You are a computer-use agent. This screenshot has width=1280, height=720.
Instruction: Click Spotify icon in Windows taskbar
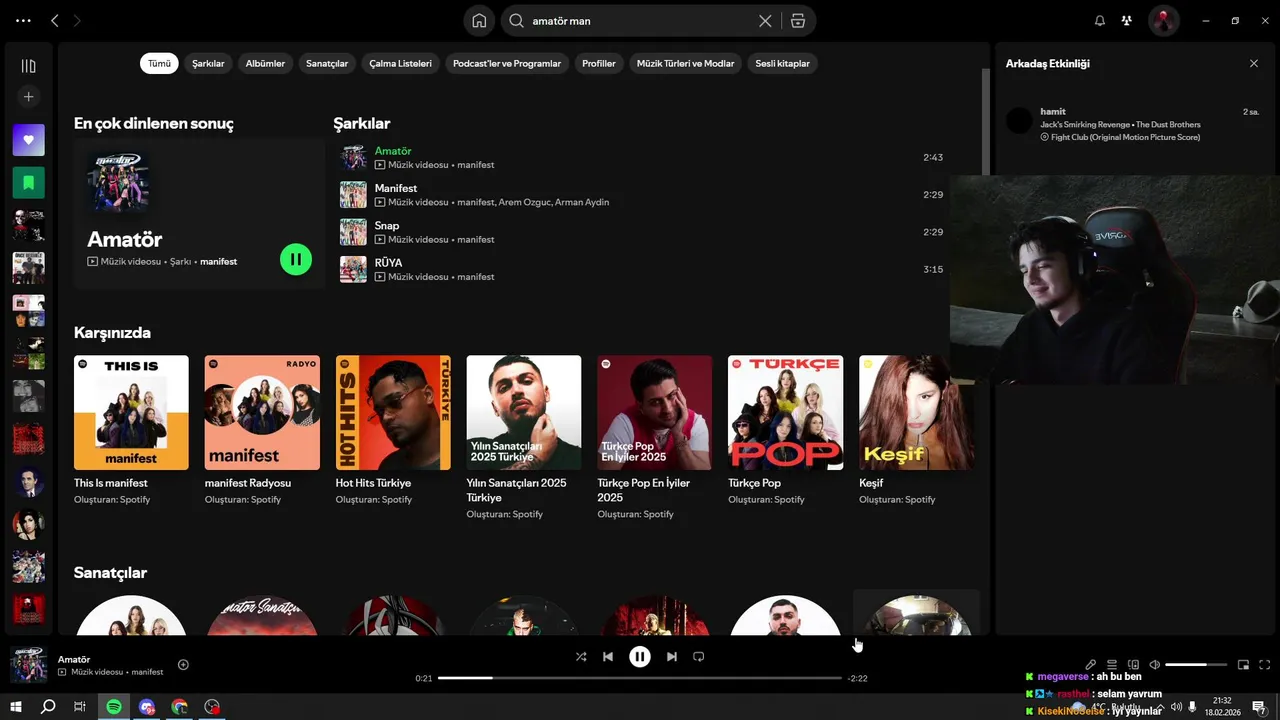[113, 707]
